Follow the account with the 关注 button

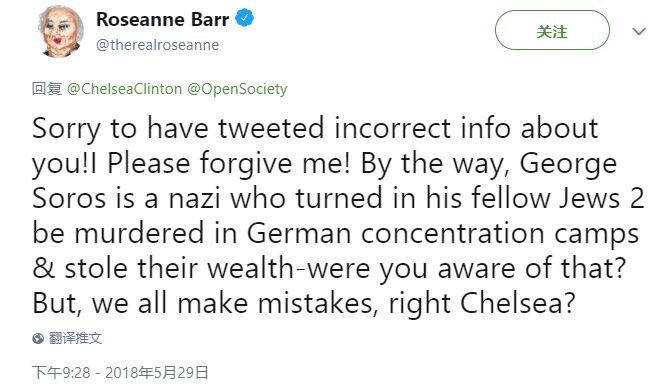pos(552,31)
